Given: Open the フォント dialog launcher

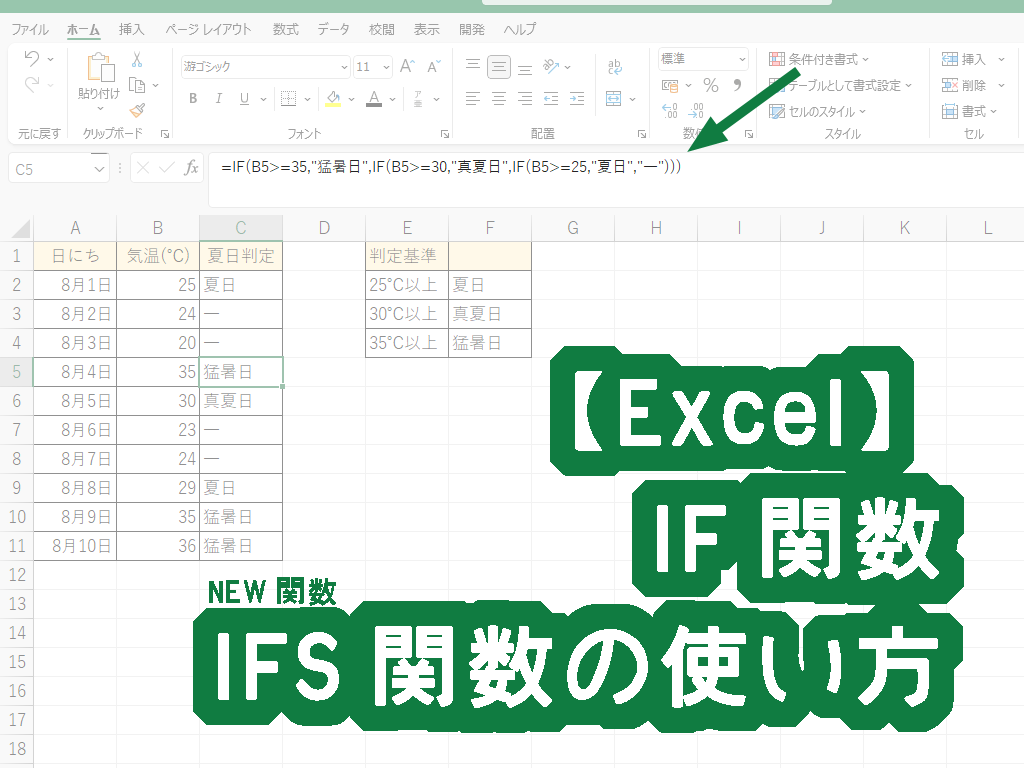Looking at the screenshot, I should point(445,134).
